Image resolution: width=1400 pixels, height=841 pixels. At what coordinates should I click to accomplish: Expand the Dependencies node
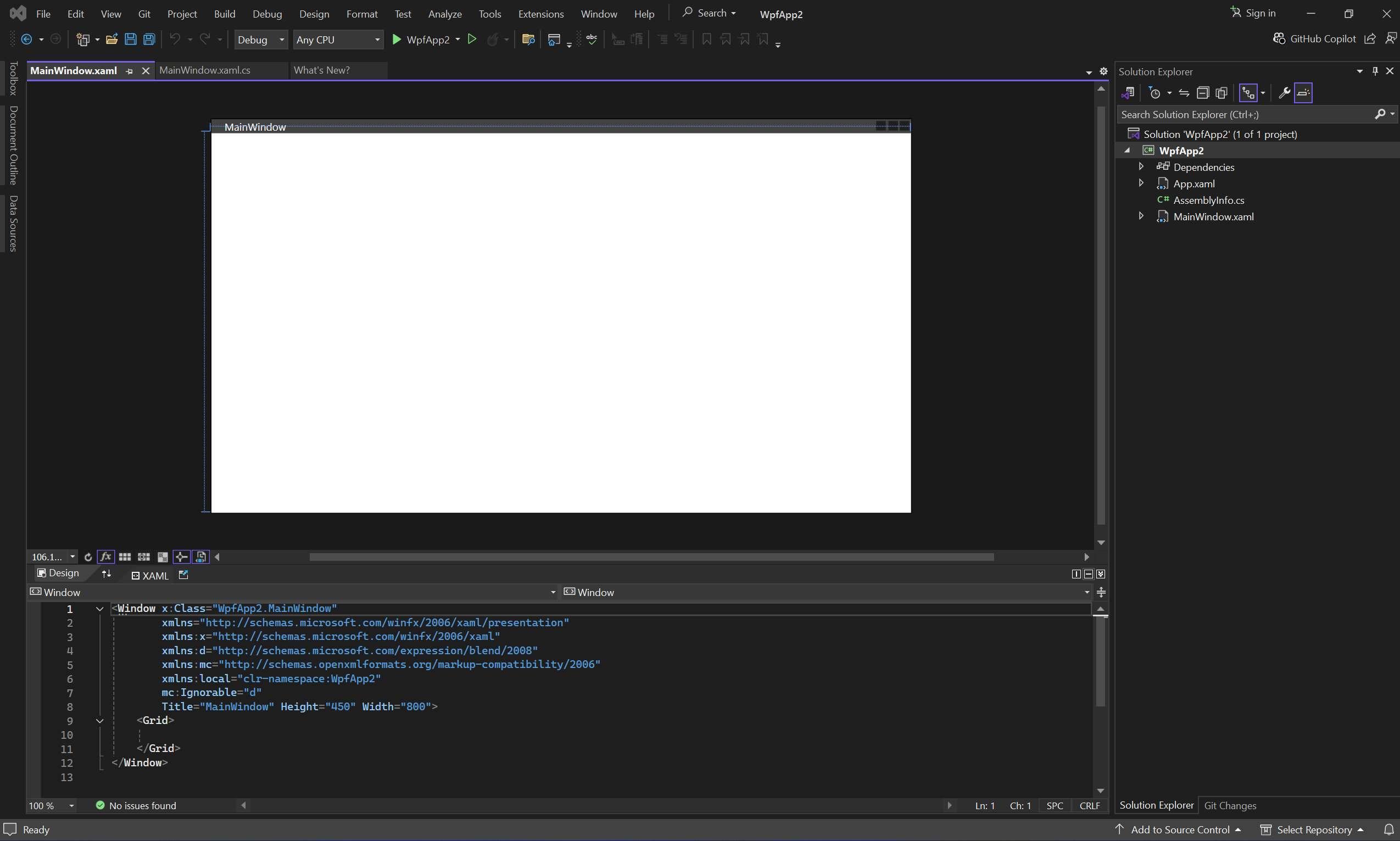click(x=1141, y=166)
